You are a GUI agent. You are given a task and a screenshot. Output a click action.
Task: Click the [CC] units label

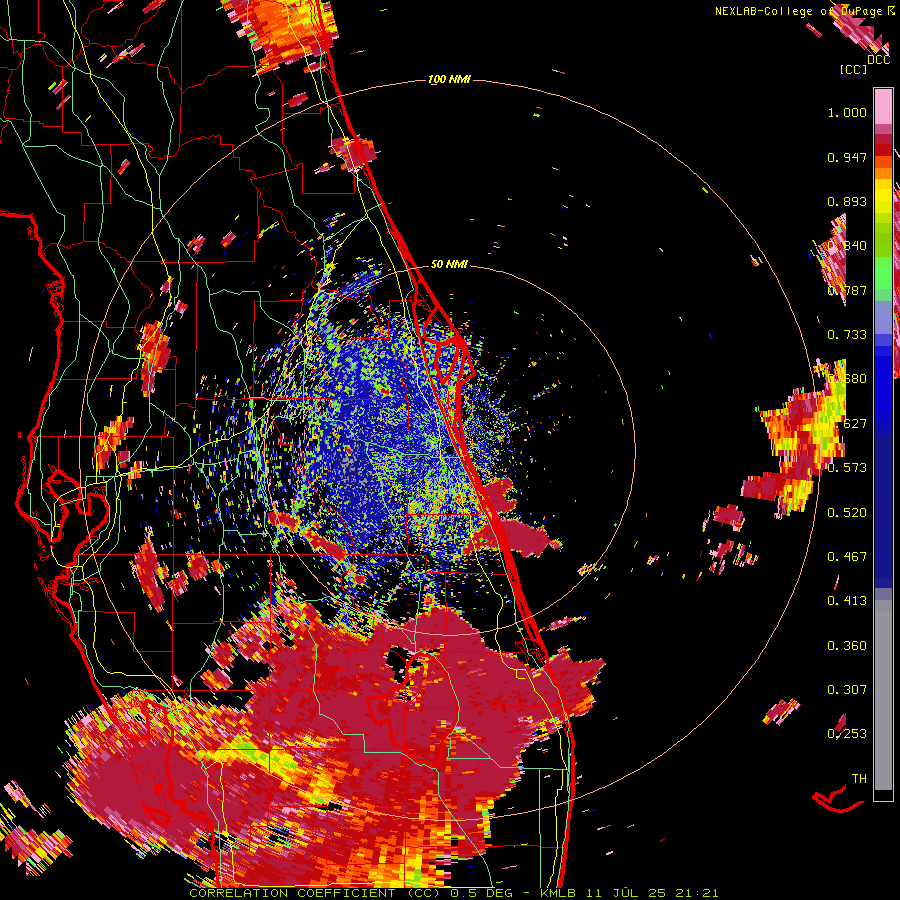pyautogui.click(x=854, y=69)
